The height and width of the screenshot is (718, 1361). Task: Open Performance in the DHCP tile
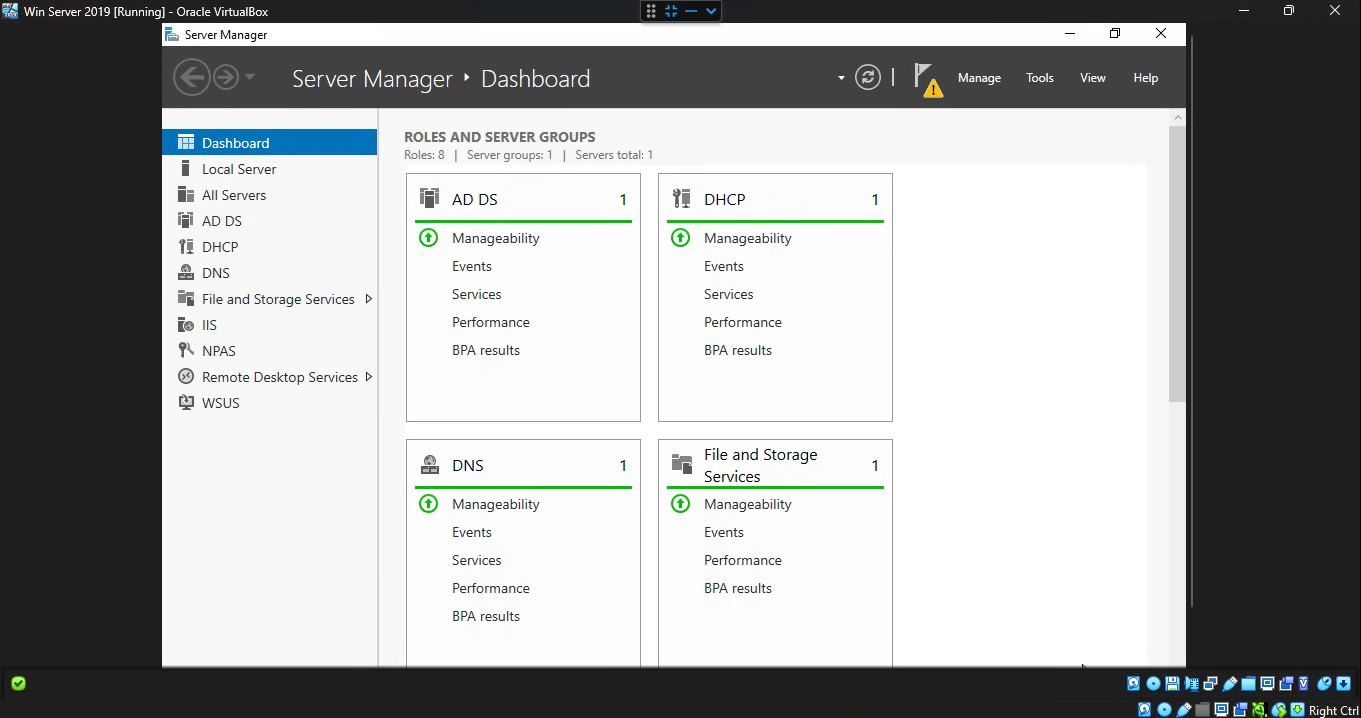743,322
